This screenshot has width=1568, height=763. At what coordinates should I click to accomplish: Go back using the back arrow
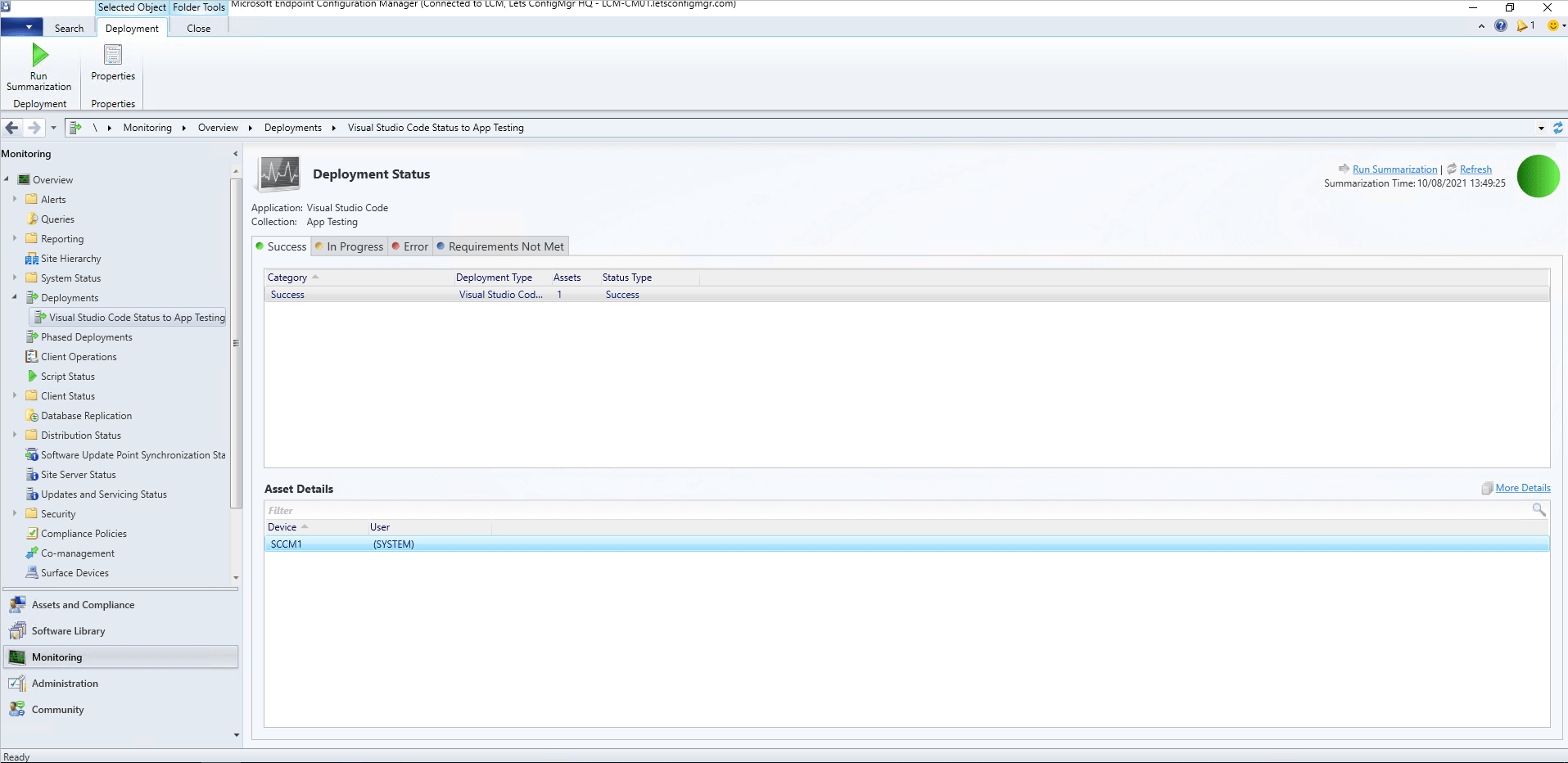coord(11,128)
